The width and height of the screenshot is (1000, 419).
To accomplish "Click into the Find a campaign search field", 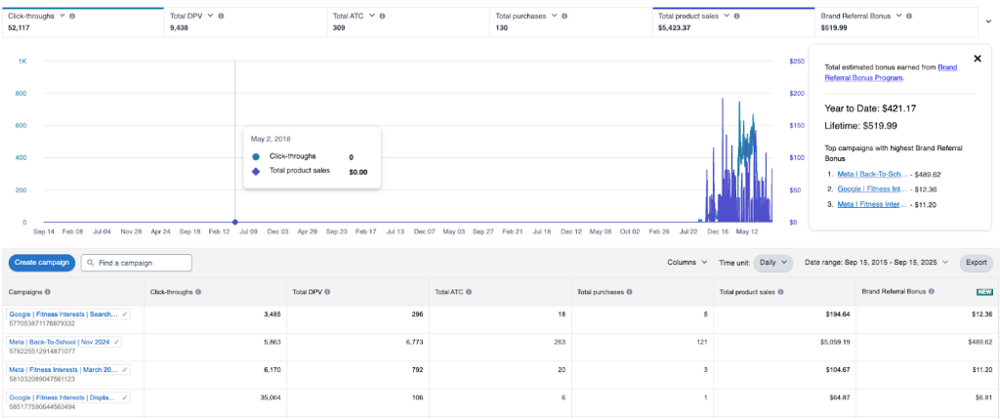I will [136, 263].
